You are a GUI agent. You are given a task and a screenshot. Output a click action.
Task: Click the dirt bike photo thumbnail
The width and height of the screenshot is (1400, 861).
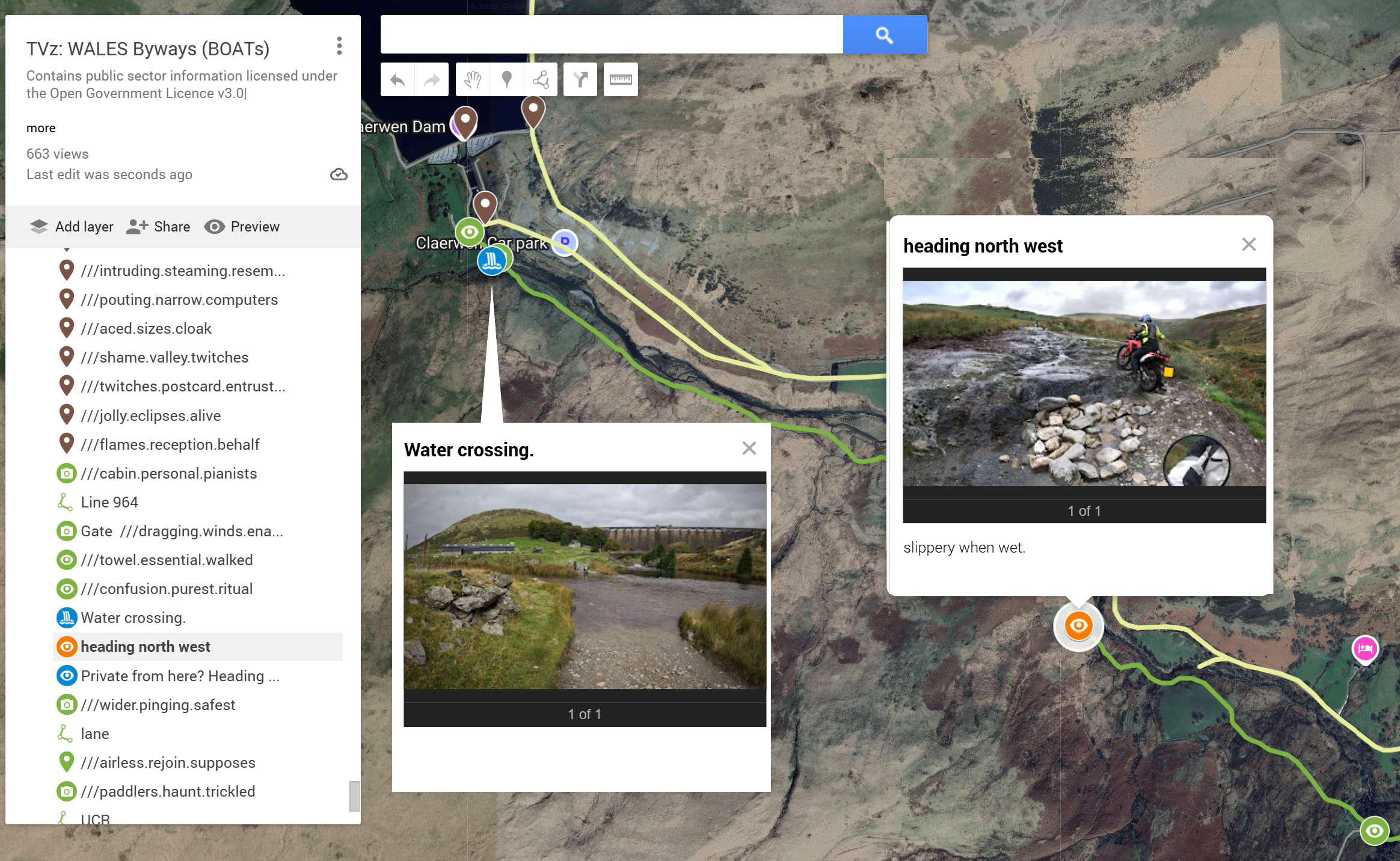(x=1084, y=383)
